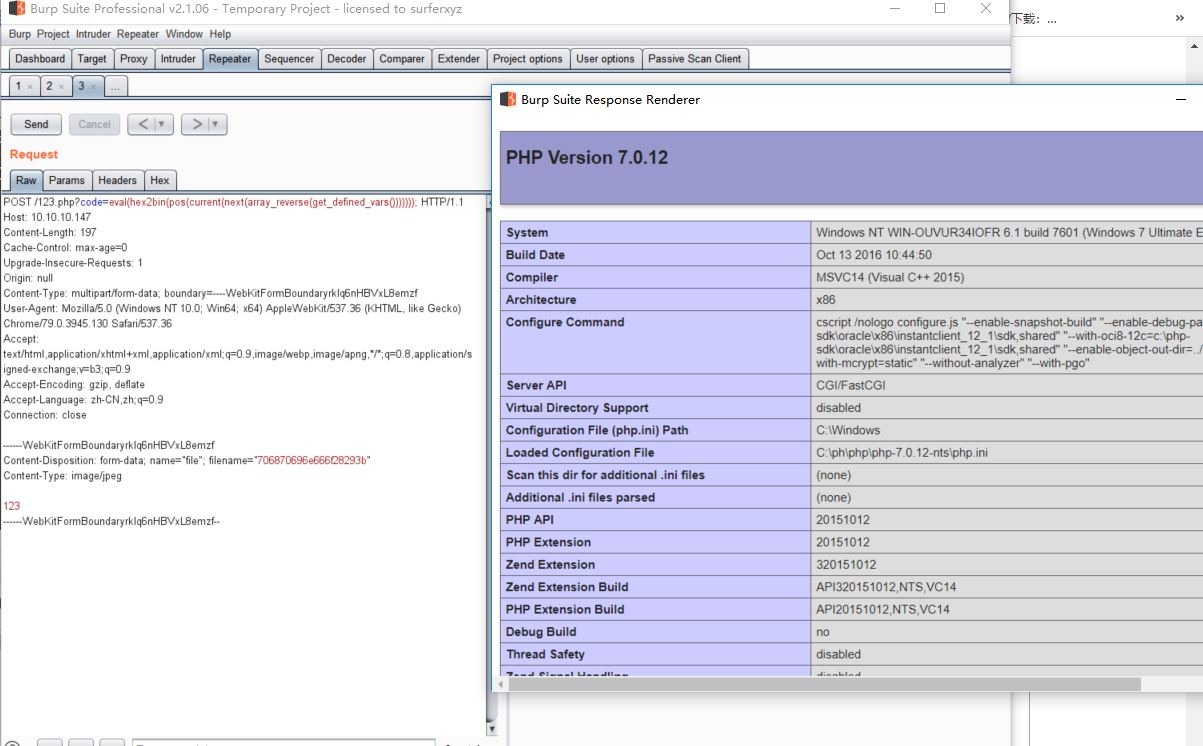1203x746 pixels.
Task: Open the Project options tab
Action: click(x=528, y=59)
